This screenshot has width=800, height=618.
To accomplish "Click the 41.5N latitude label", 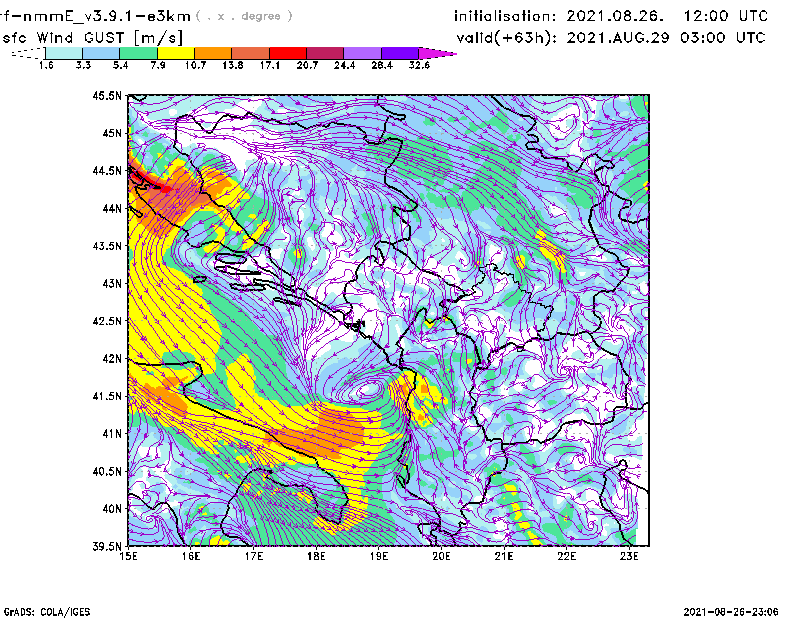I will click(x=108, y=396).
